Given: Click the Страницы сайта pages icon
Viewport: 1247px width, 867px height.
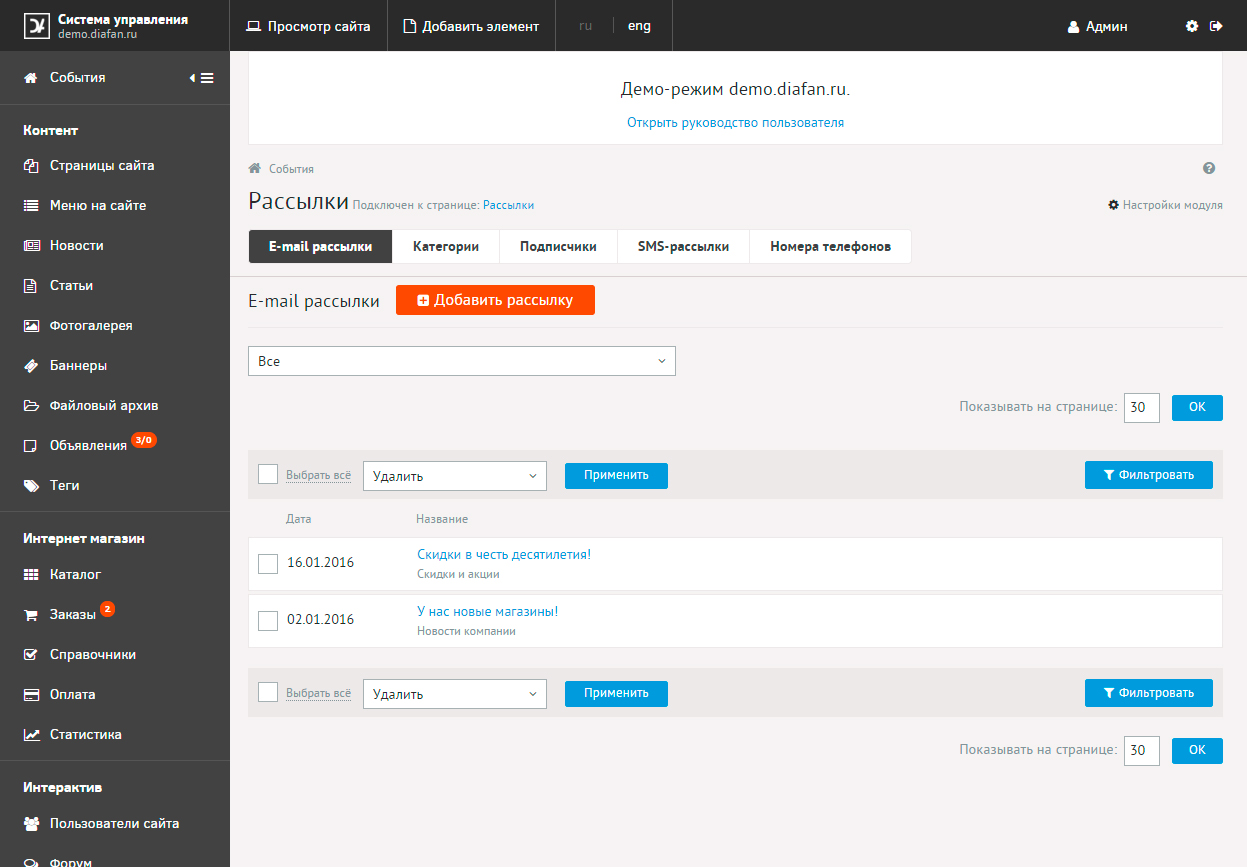Looking at the screenshot, I should pyautogui.click(x=30, y=166).
